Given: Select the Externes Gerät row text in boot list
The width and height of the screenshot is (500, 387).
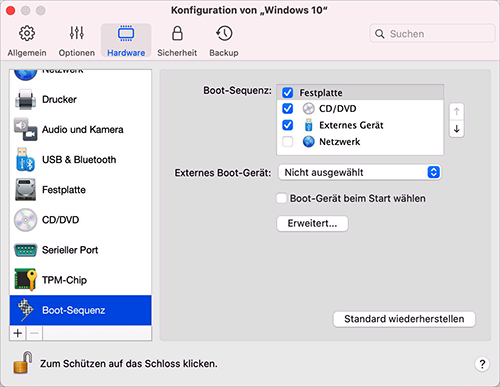Looking at the screenshot, I should 351,125.
